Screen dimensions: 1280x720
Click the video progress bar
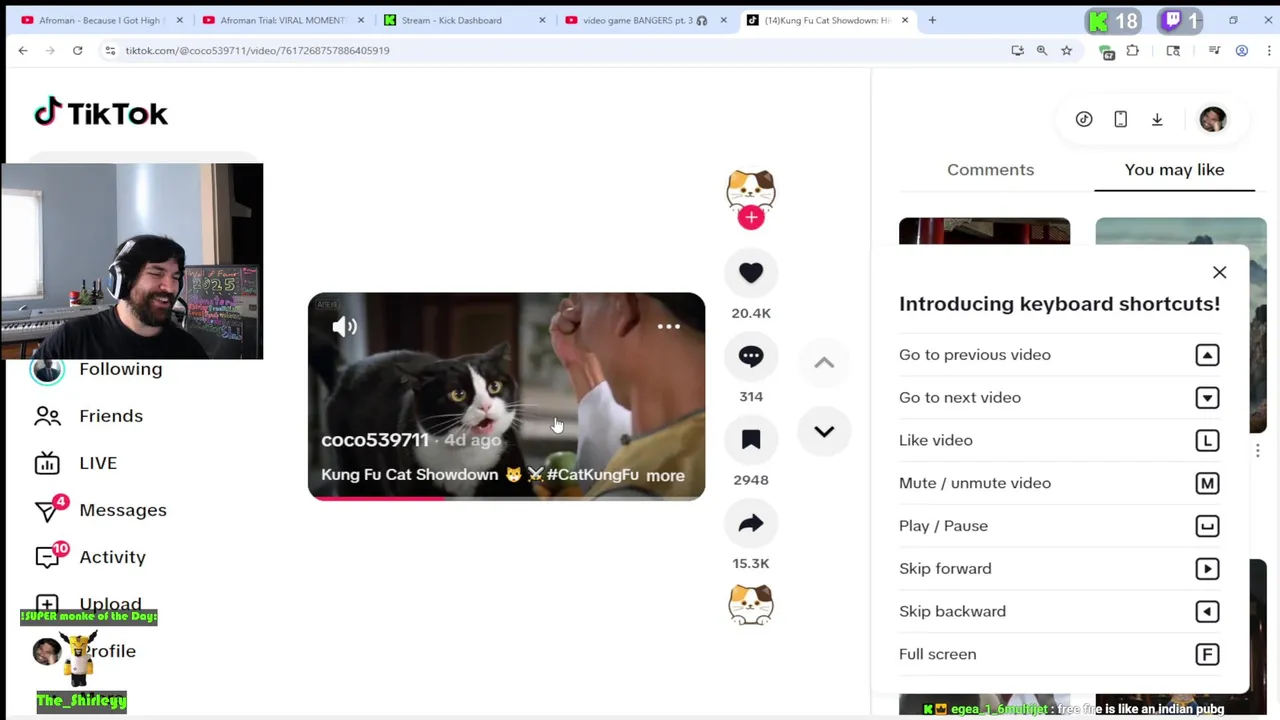pos(506,498)
